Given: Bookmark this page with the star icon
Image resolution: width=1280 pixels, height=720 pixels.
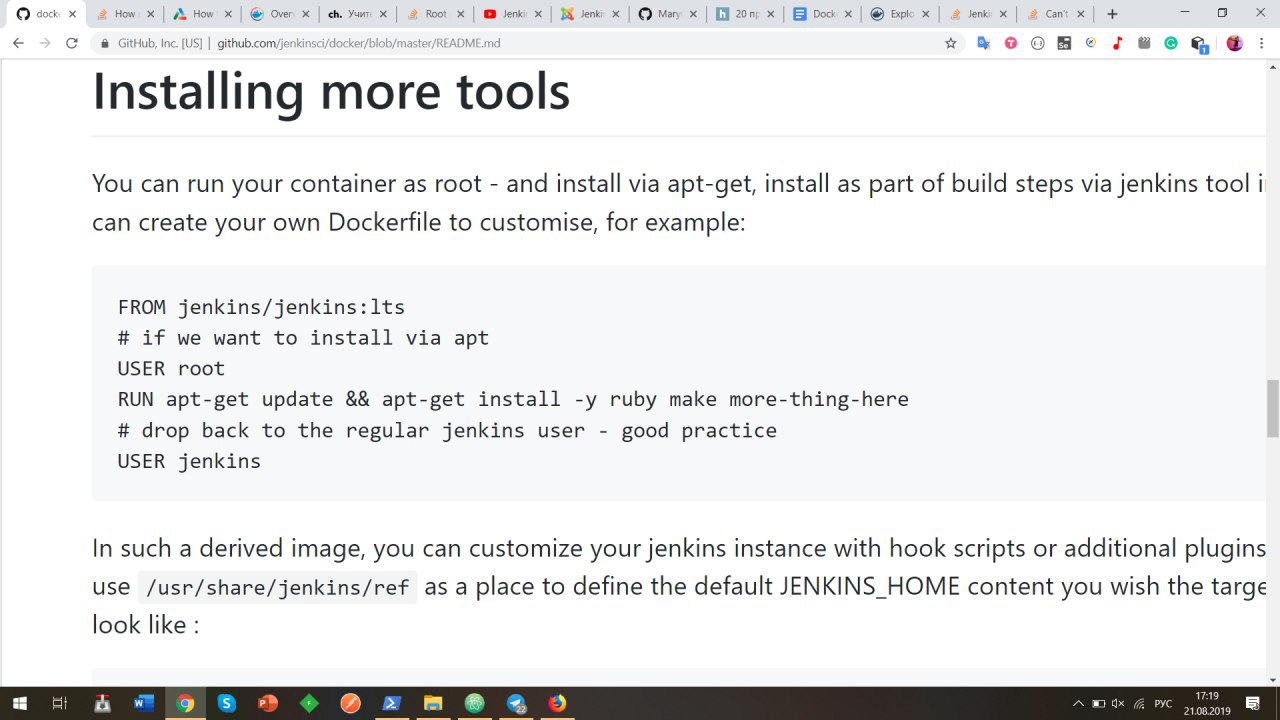Looking at the screenshot, I should pyautogui.click(x=951, y=43).
